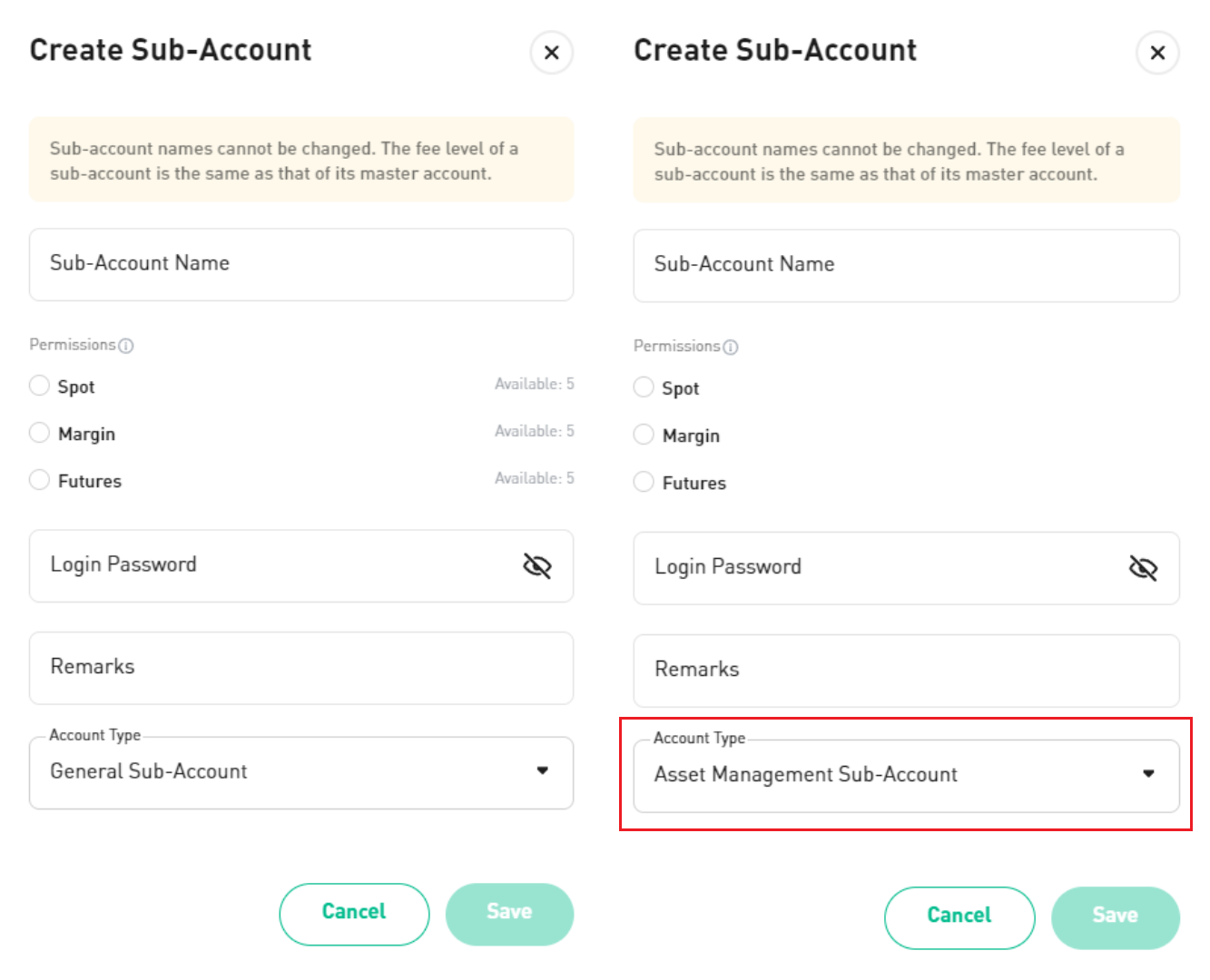Screen dimensions: 1210x980
Task: Click Sub-Account Name field in left dialog
Action: [300, 264]
